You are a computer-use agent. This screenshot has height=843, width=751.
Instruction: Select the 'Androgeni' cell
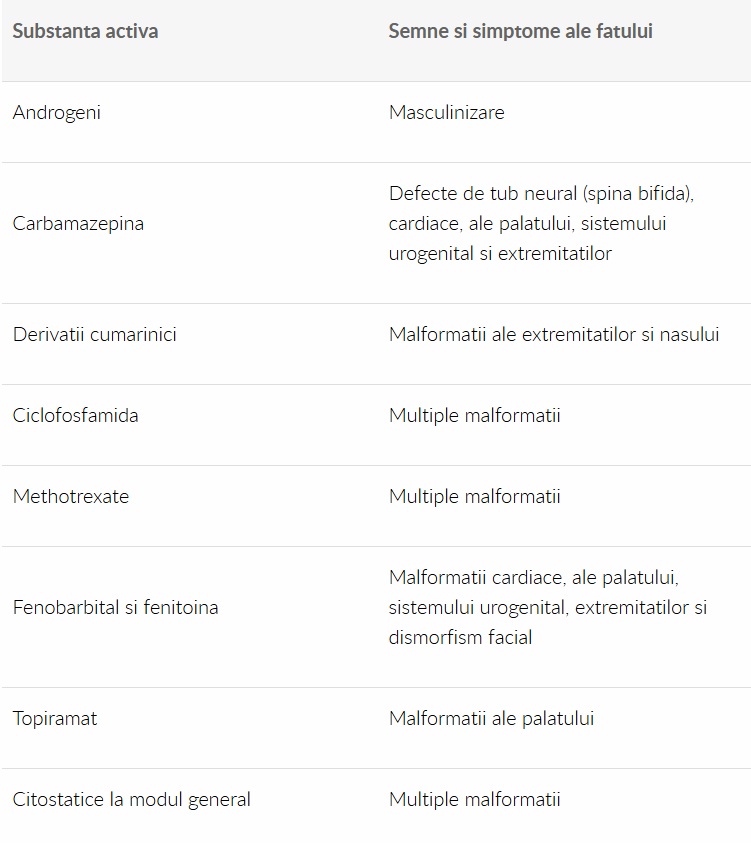click(57, 112)
